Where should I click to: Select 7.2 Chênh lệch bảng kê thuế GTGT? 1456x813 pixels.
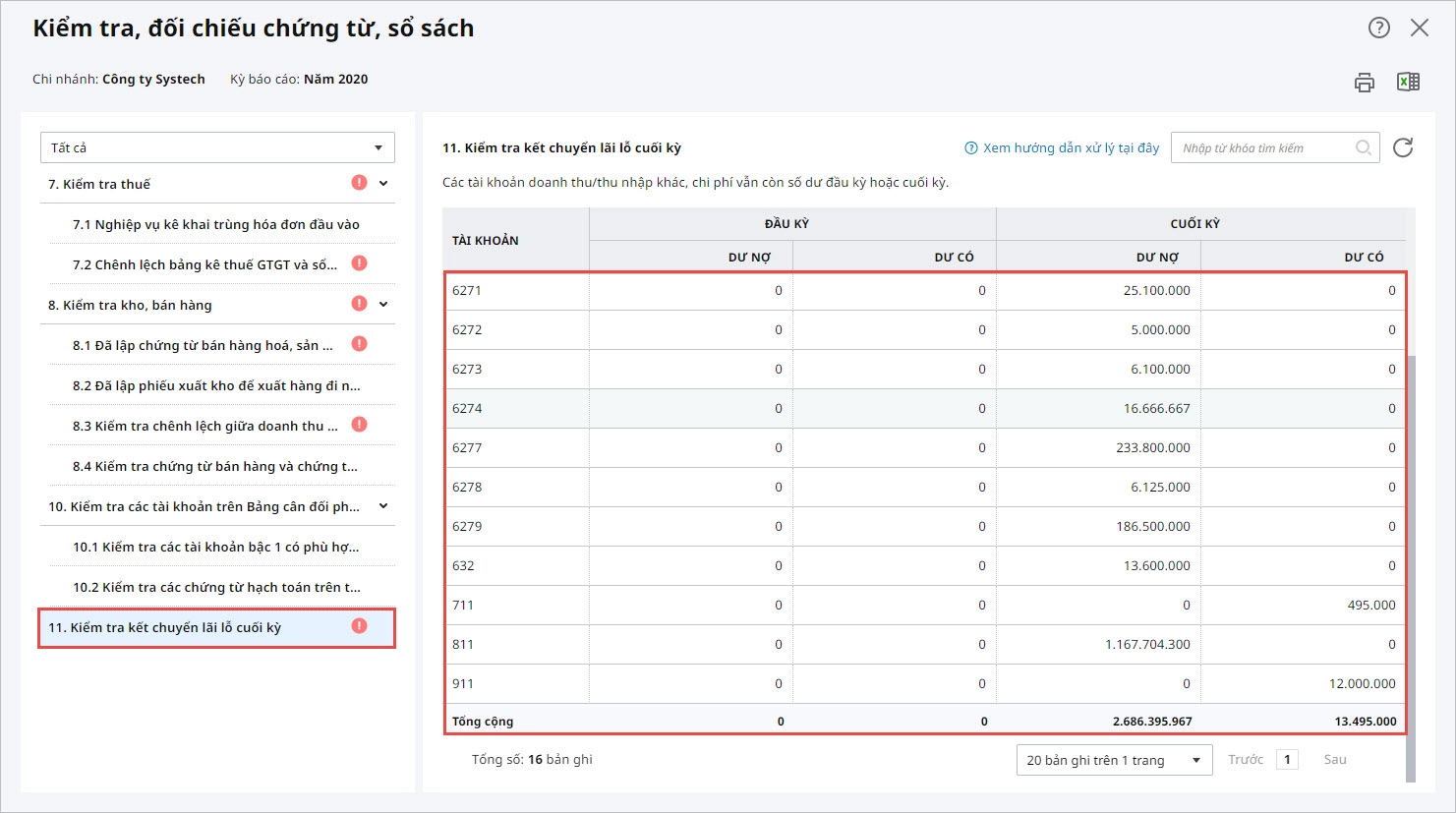click(222, 264)
